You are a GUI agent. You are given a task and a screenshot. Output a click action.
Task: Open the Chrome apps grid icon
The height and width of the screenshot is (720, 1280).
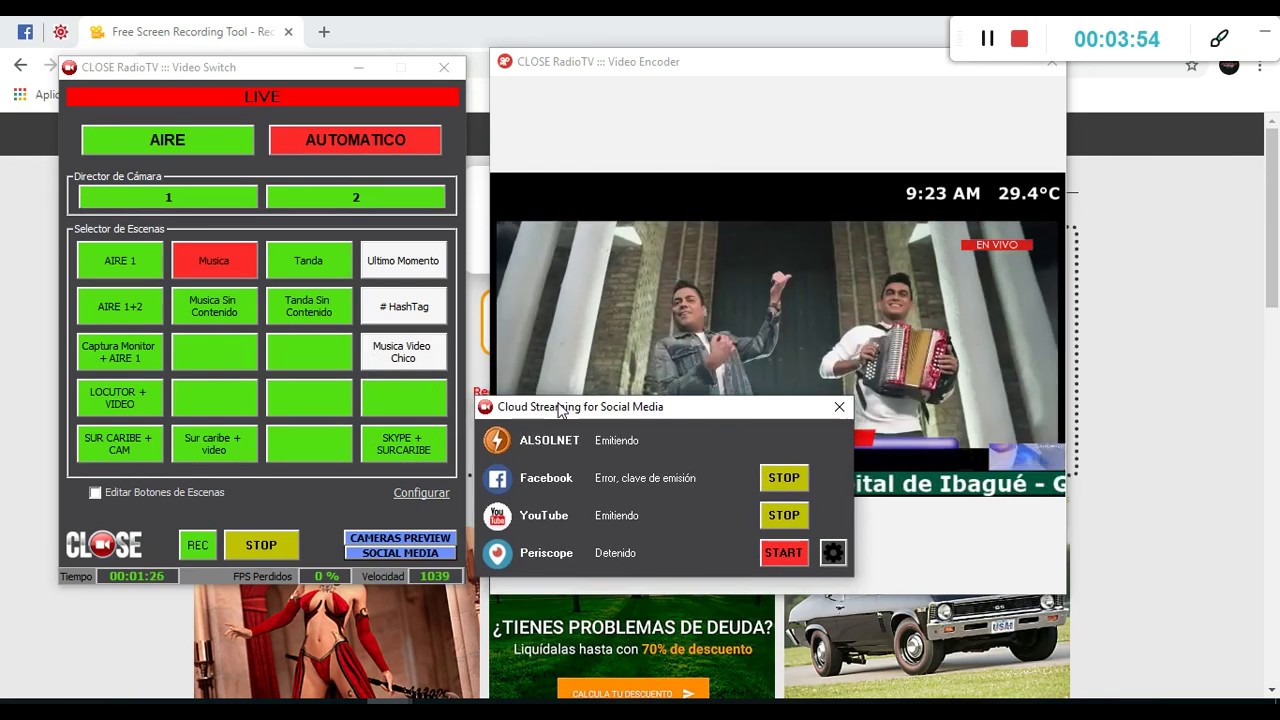20,94
